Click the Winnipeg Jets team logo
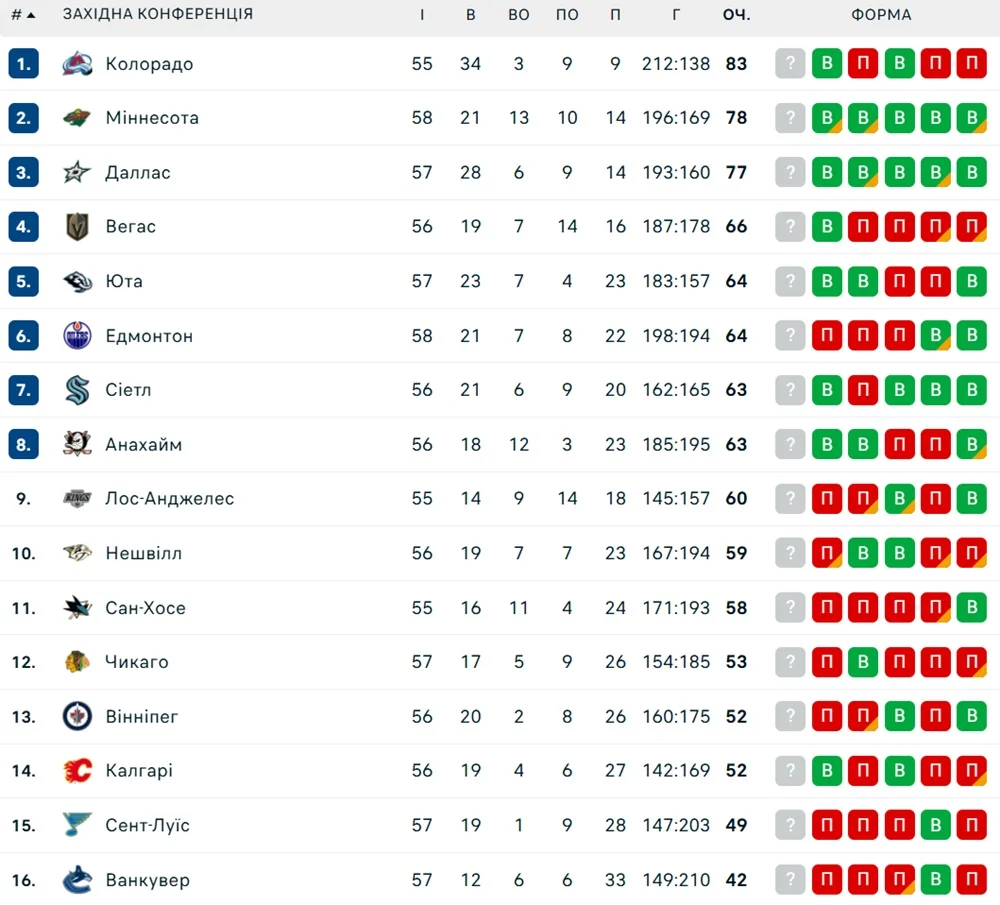Viewport: 1000px width, 905px height. (77, 716)
